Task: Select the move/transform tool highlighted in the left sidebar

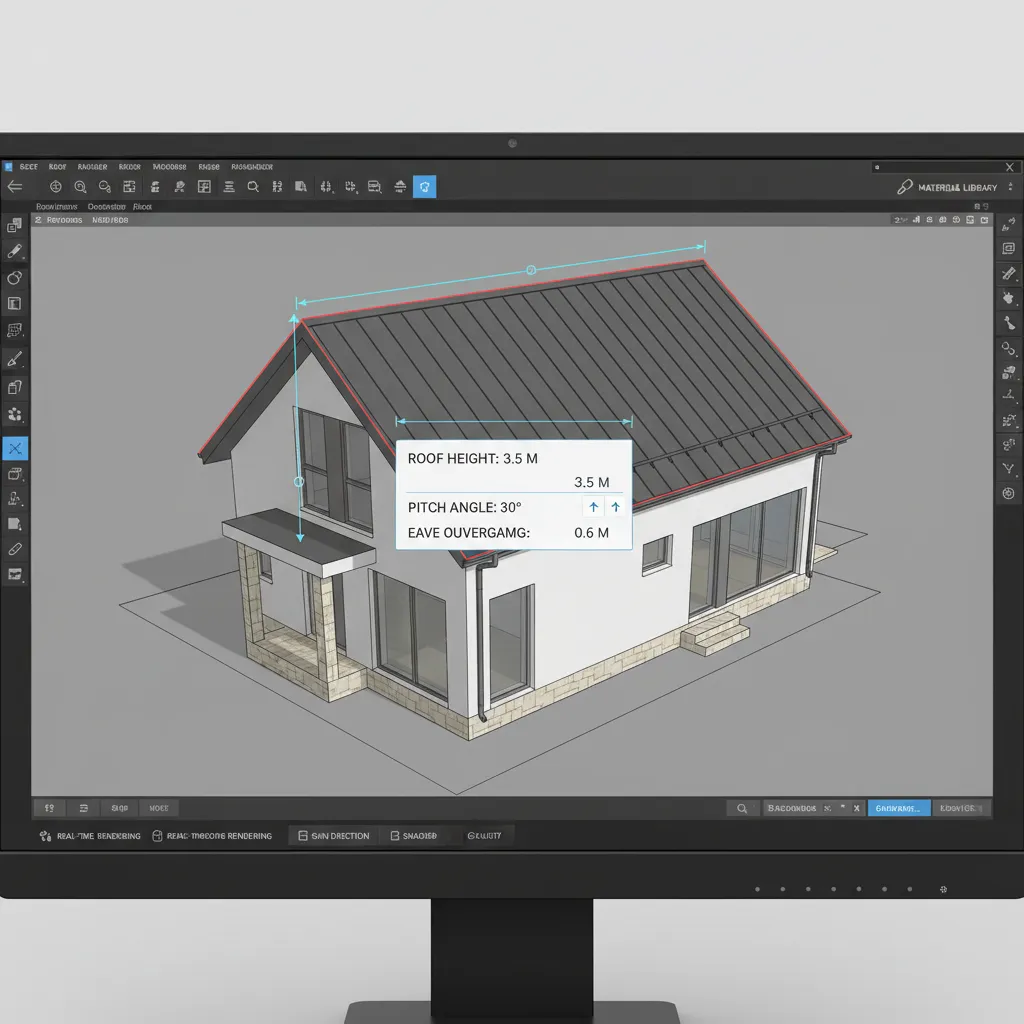Action: click(x=15, y=448)
